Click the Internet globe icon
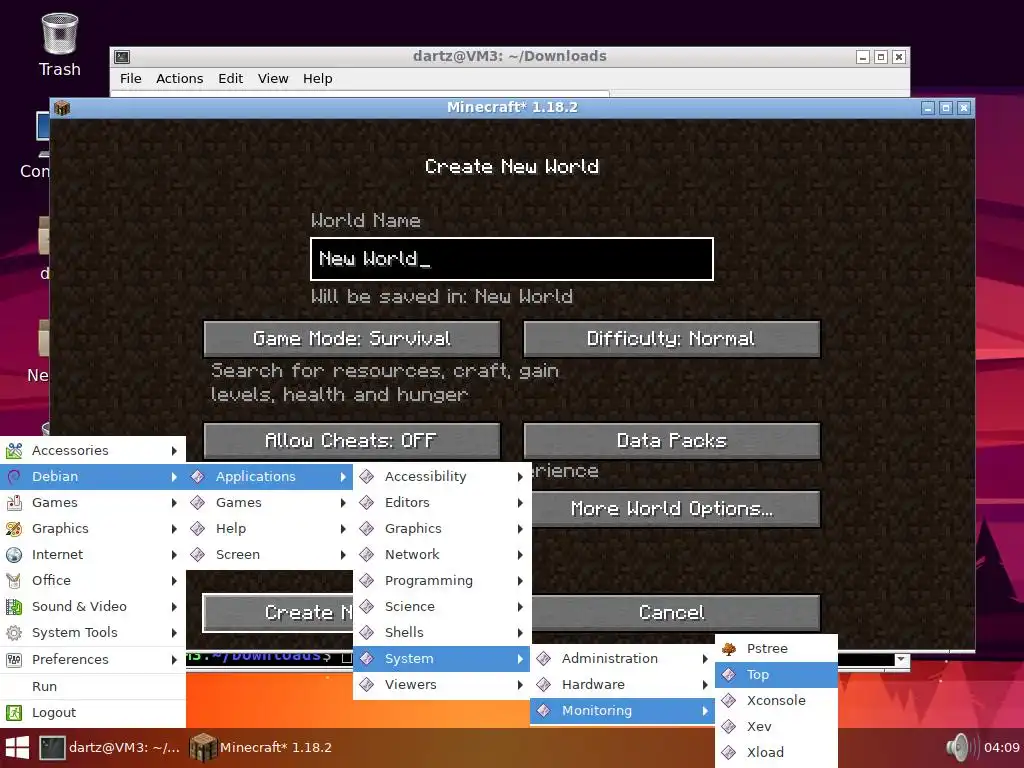This screenshot has width=1024, height=768. [x=14, y=555]
